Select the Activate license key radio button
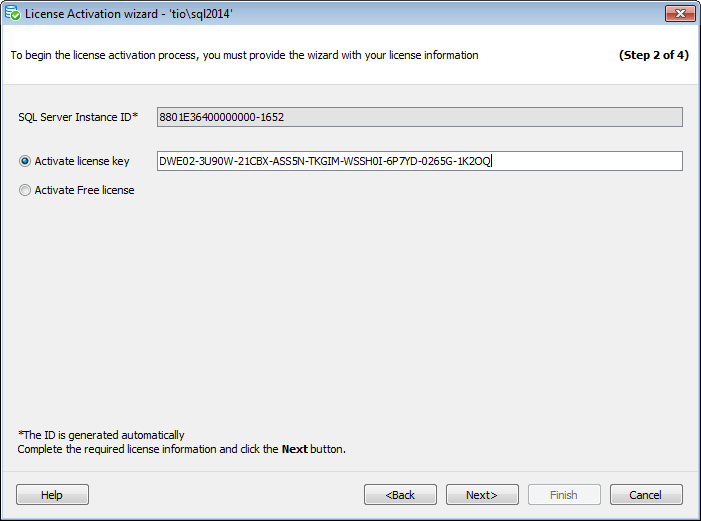Image resolution: width=701 pixels, height=521 pixels. [25, 161]
